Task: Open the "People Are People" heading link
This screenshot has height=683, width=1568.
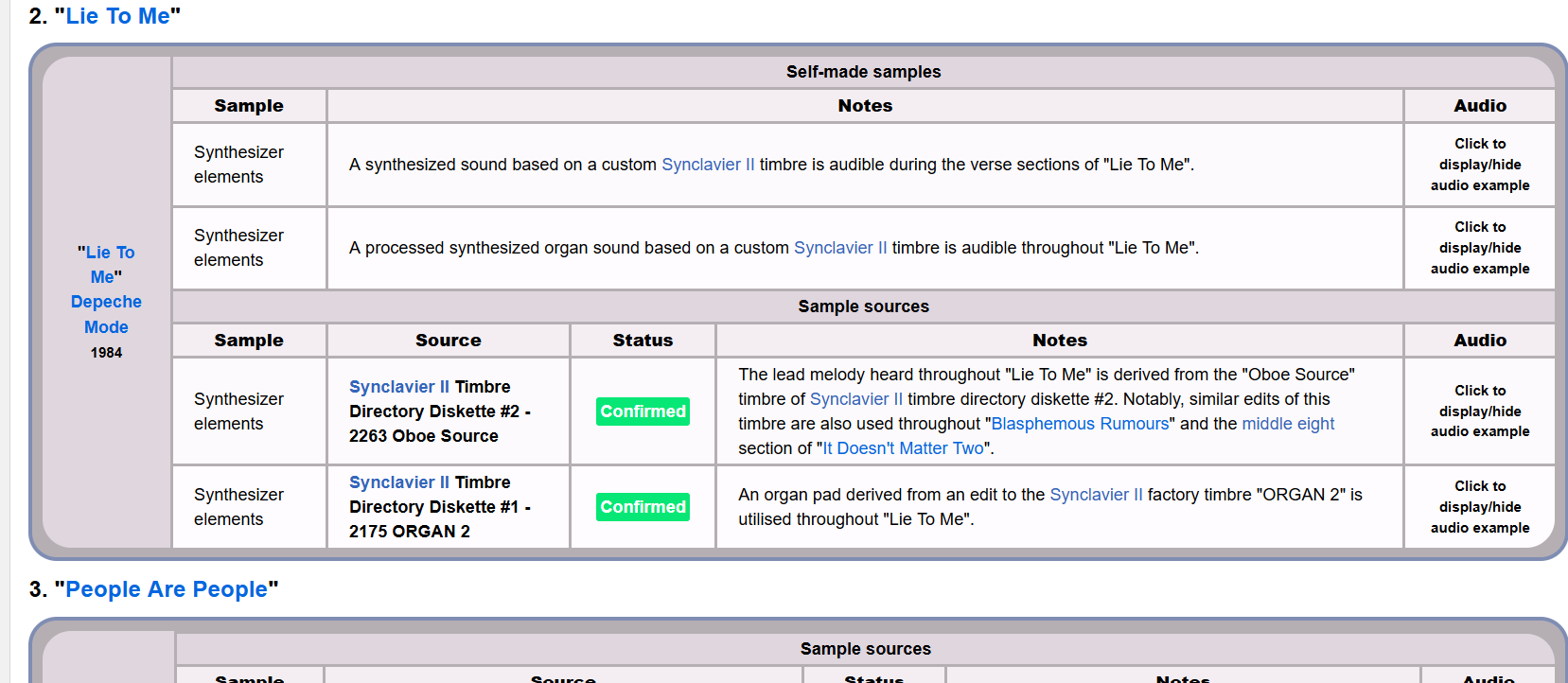Action: 166,589
